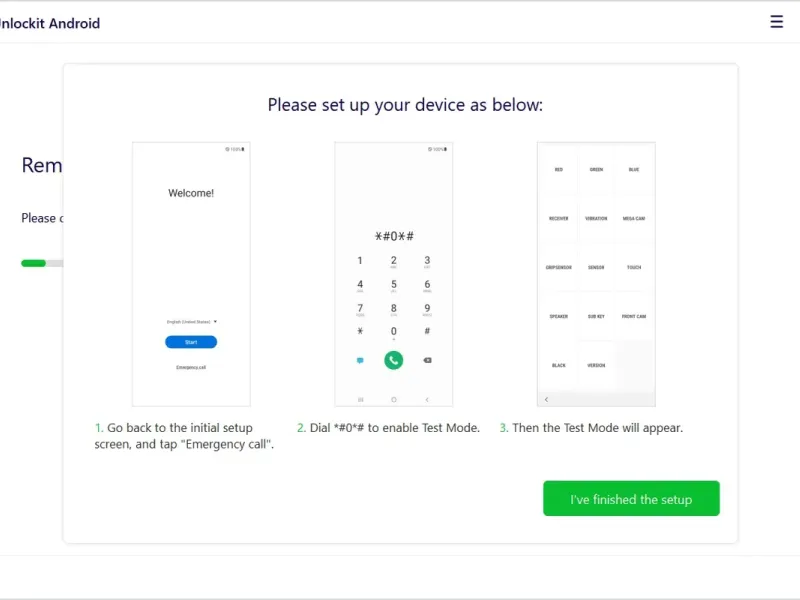Open the hamburger menu icon
Image resolution: width=800 pixels, height=600 pixels.
tap(776, 22)
